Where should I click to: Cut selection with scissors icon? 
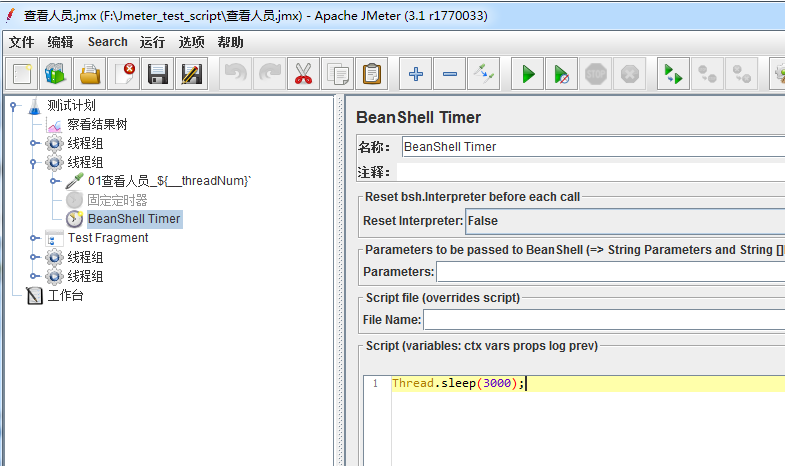point(303,74)
